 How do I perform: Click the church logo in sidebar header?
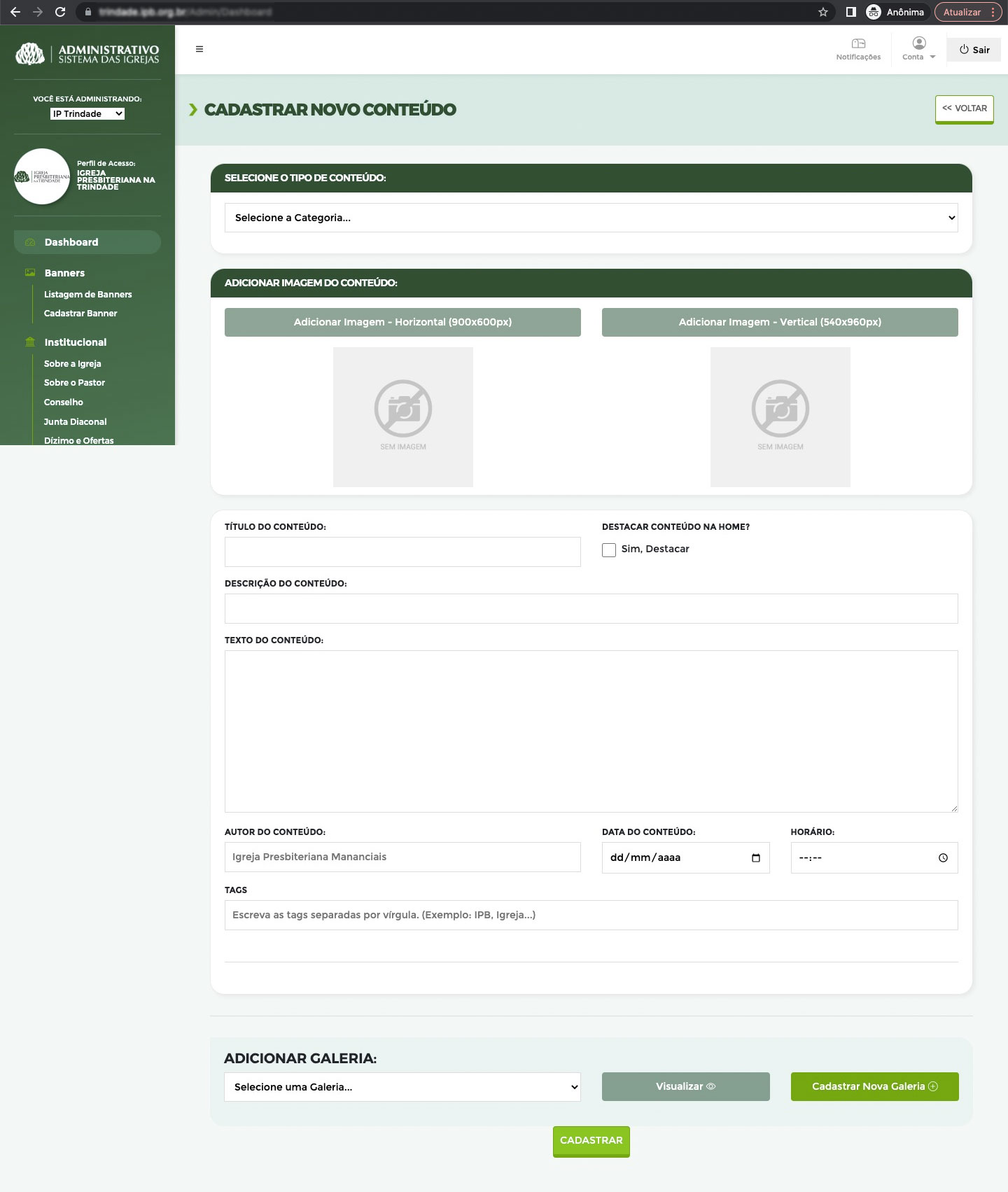[30, 54]
